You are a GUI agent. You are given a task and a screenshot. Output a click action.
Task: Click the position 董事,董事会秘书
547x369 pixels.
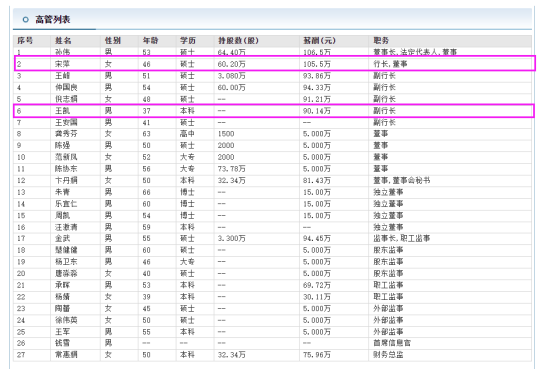pyautogui.click(x=402, y=181)
